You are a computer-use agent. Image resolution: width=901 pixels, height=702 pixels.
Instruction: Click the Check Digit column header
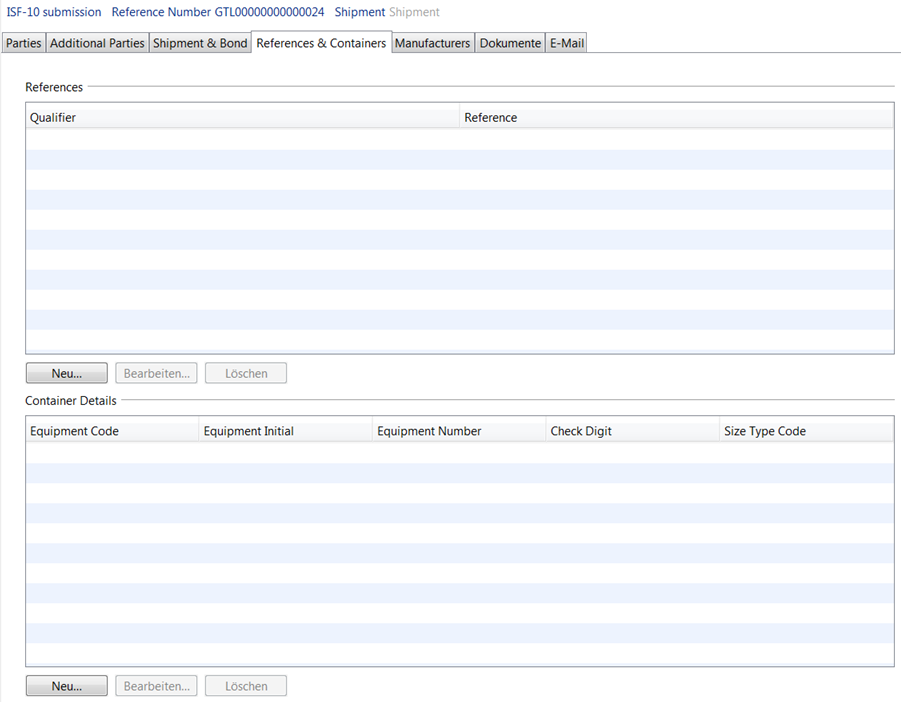(632, 431)
